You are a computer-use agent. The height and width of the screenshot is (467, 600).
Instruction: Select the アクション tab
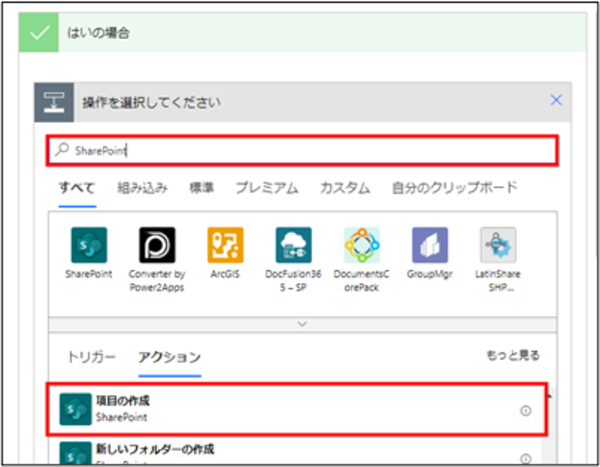pyautogui.click(x=170, y=357)
